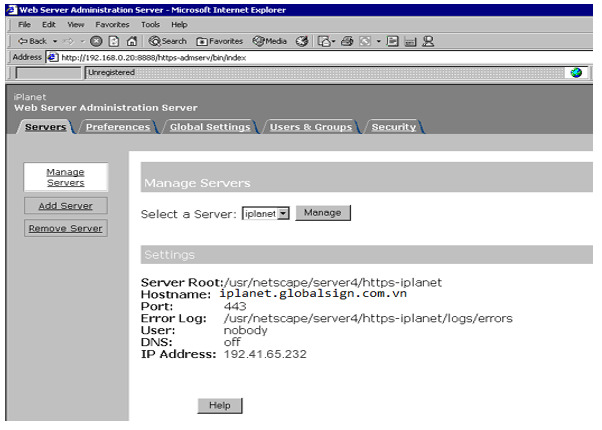The height and width of the screenshot is (430, 602).
Task: Open the Edit menu
Action: (x=49, y=25)
